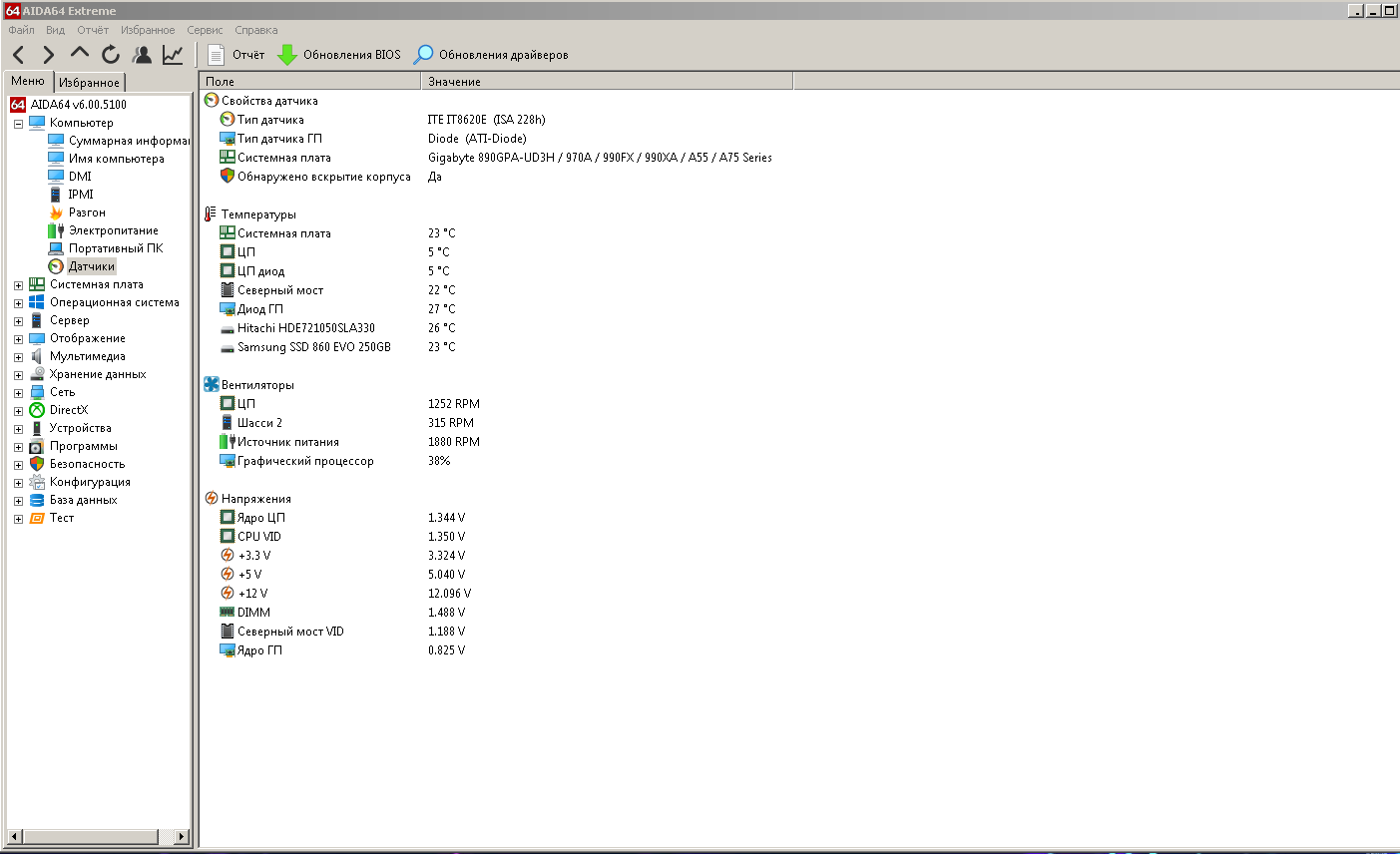Click the Back navigation arrow
Screen dimensions: 1400x854
[19, 55]
